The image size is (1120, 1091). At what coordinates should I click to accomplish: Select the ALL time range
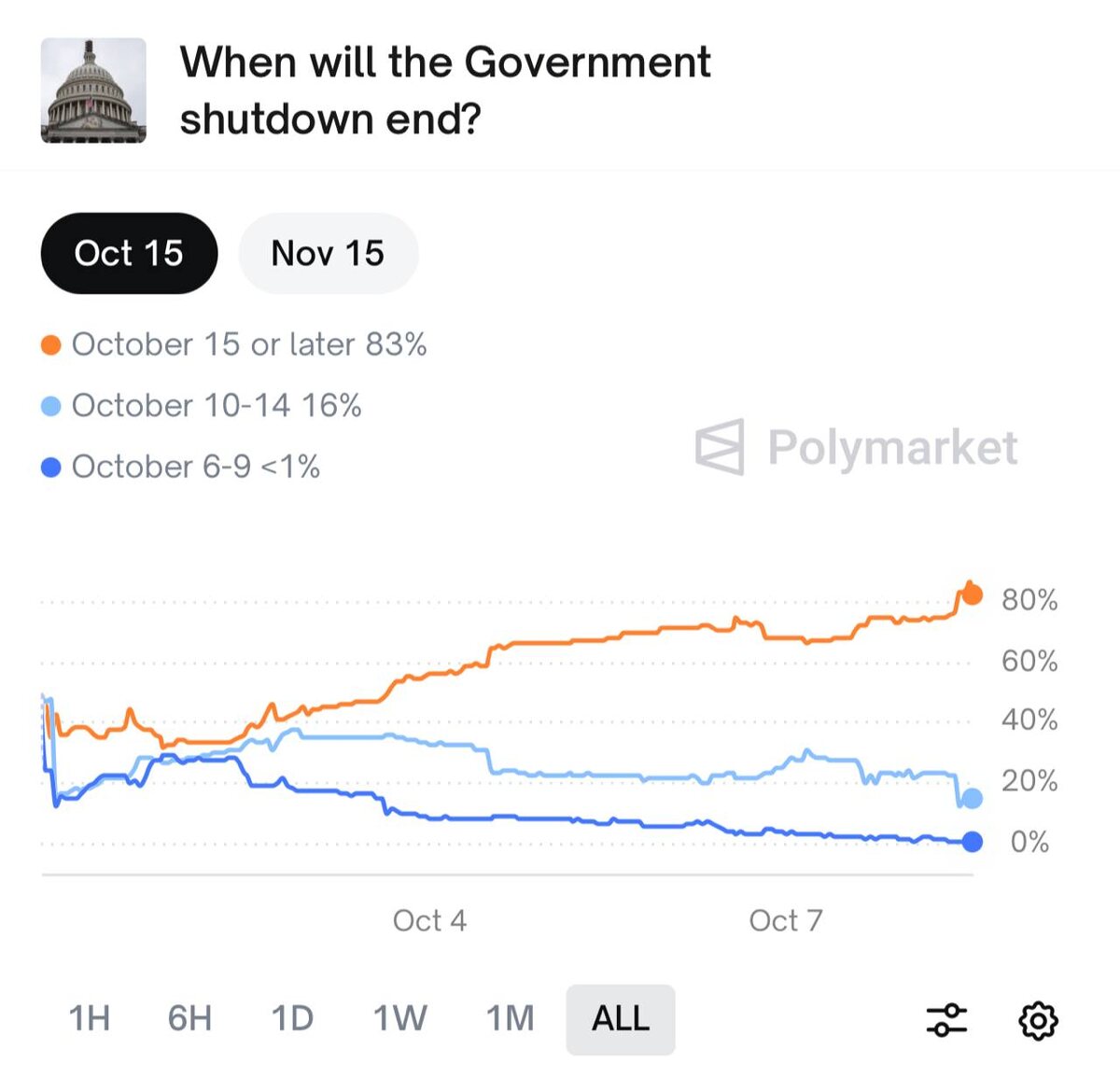point(621,1018)
